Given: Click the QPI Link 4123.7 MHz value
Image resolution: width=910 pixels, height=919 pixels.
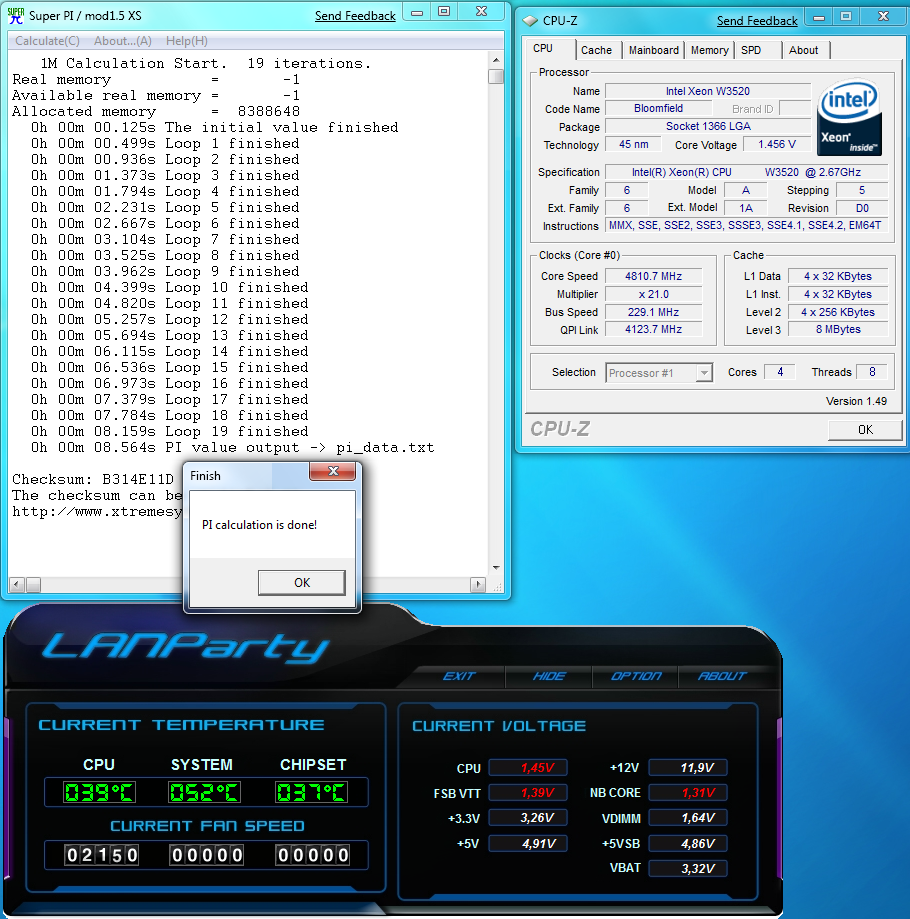Looking at the screenshot, I should click(x=653, y=329).
